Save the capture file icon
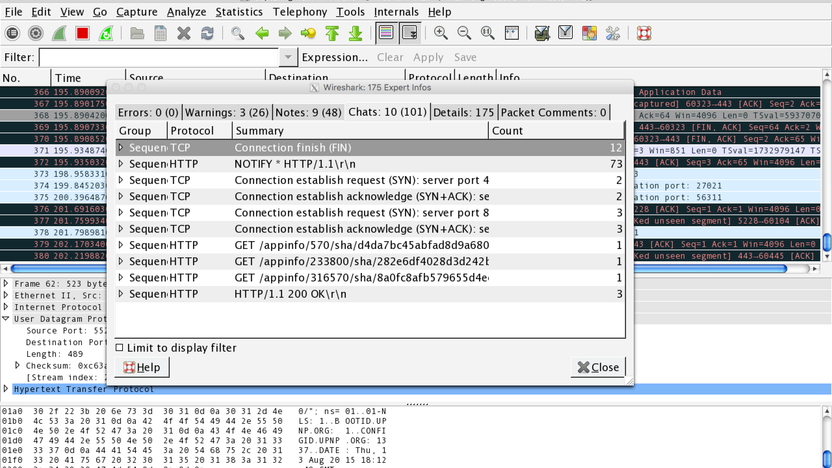Image resolution: width=832 pixels, height=468 pixels. (160, 33)
